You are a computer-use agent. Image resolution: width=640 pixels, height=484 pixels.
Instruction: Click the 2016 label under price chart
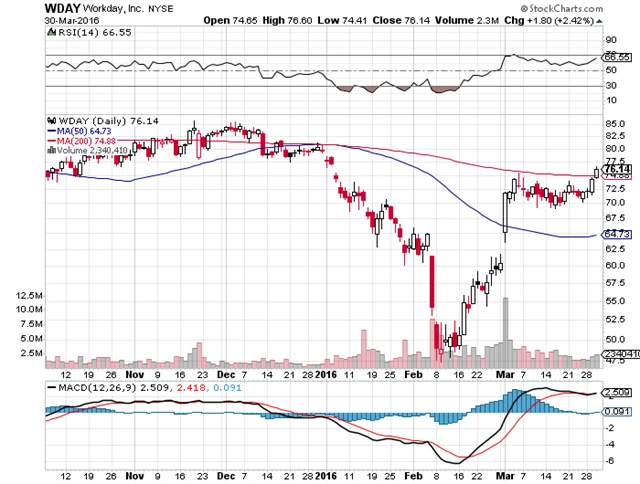click(326, 375)
